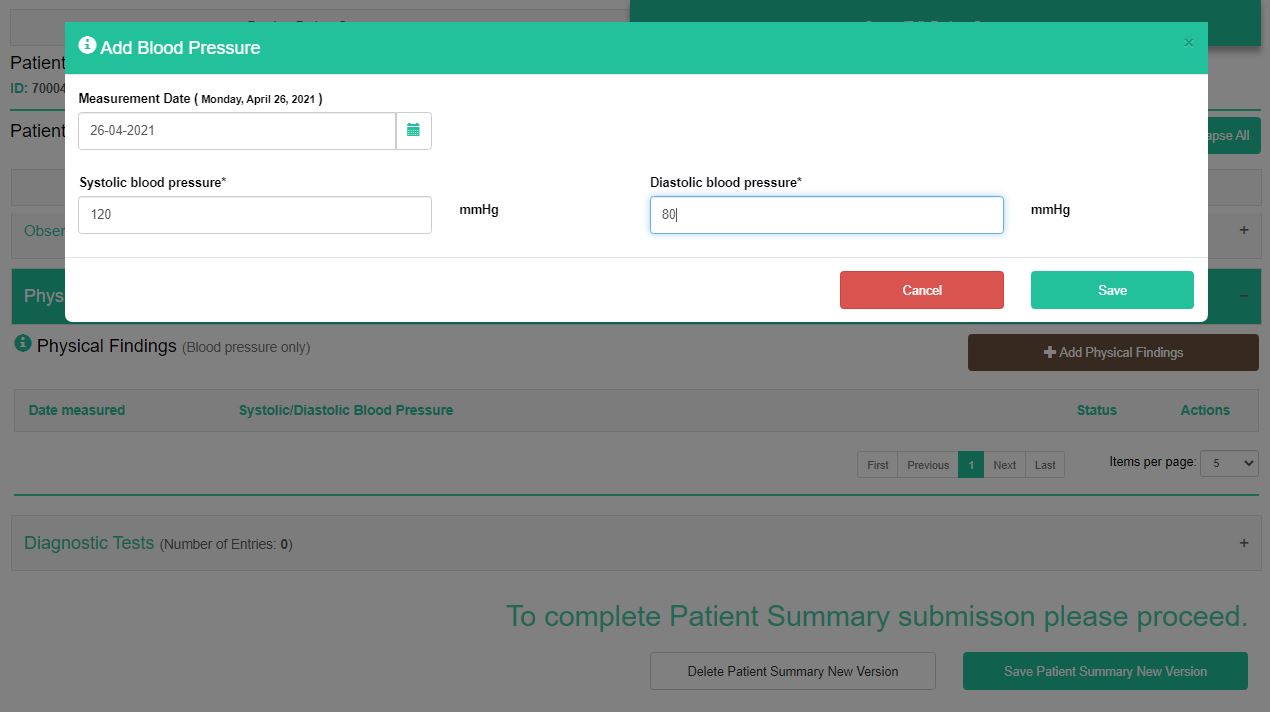Screen dimensions: 1270x712
Task: Click the Systolic blood pressure field
Action: click(x=255, y=215)
